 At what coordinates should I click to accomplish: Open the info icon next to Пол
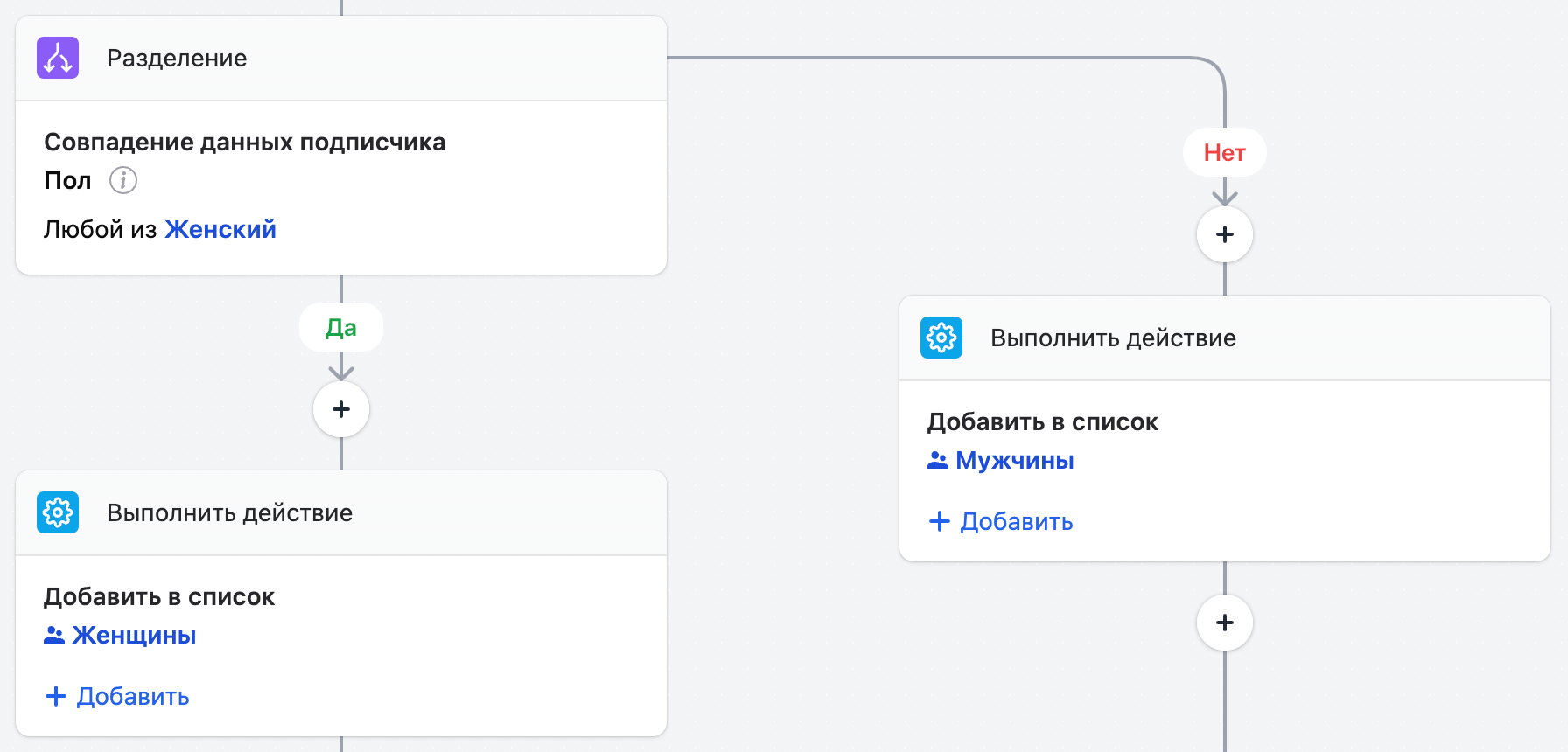[x=123, y=180]
